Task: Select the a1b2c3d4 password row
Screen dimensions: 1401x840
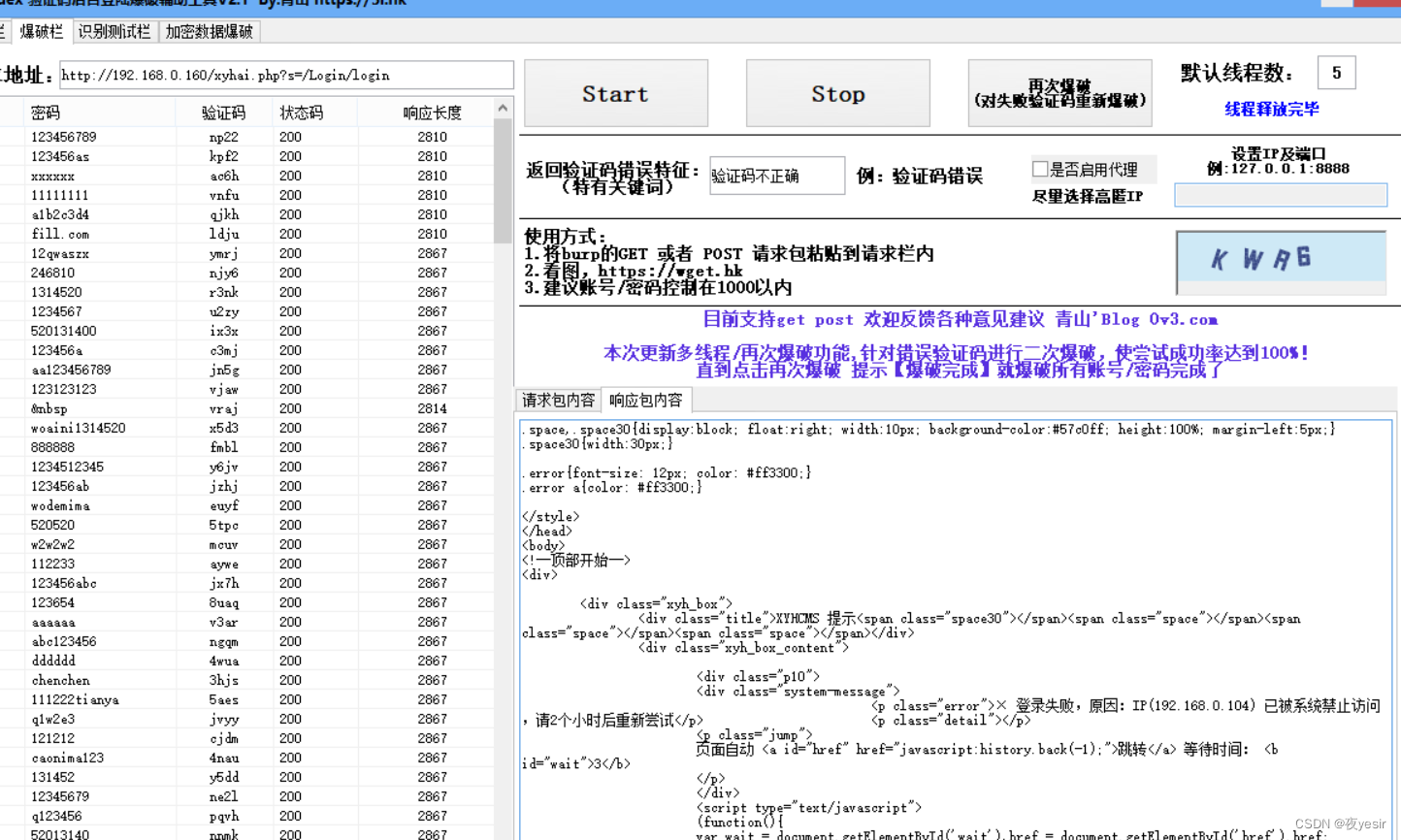Action: click(246, 214)
